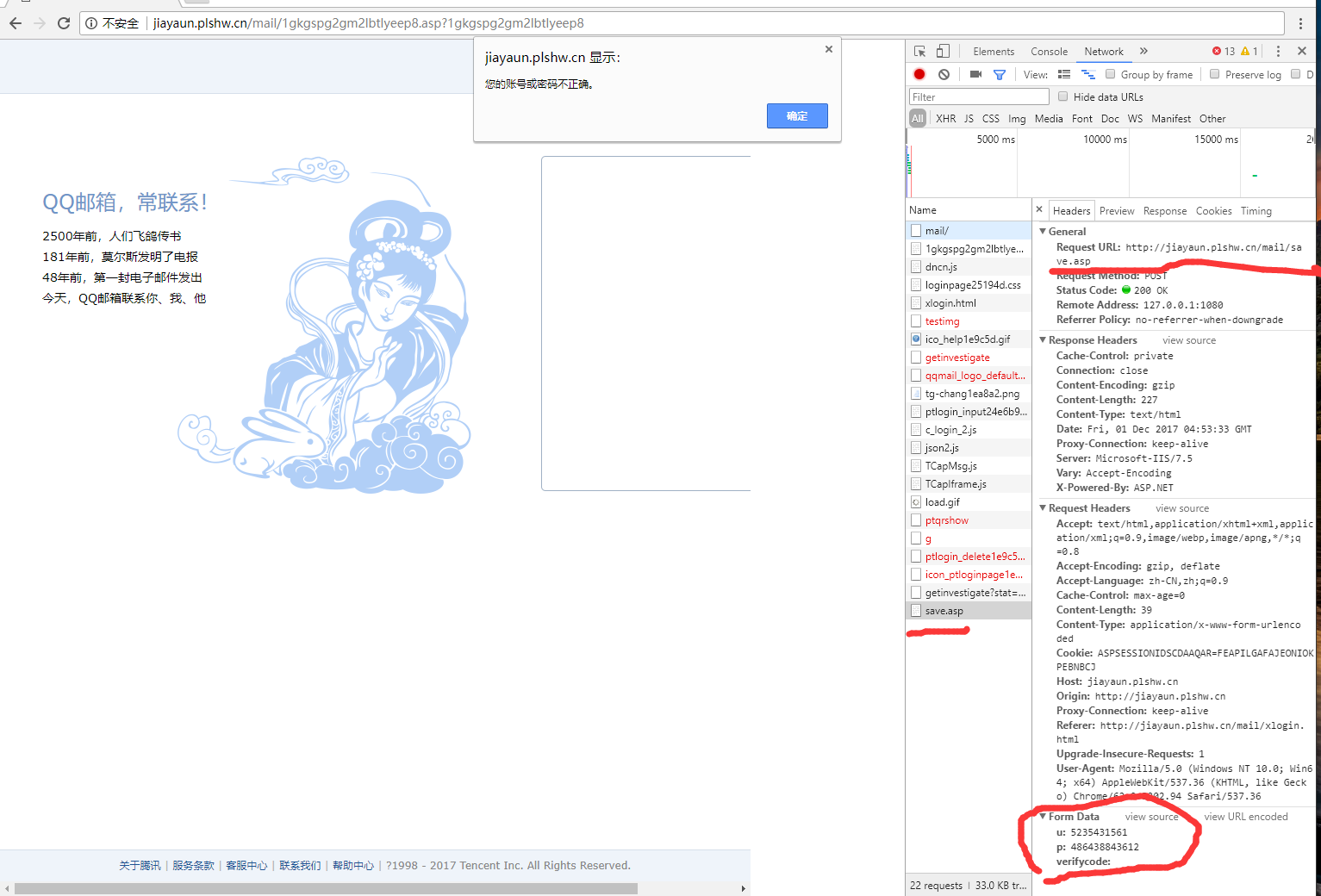Dismiss the alert dialog with its X icon
The height and width of the screenshot is (896, 1321).
[828, 49]
